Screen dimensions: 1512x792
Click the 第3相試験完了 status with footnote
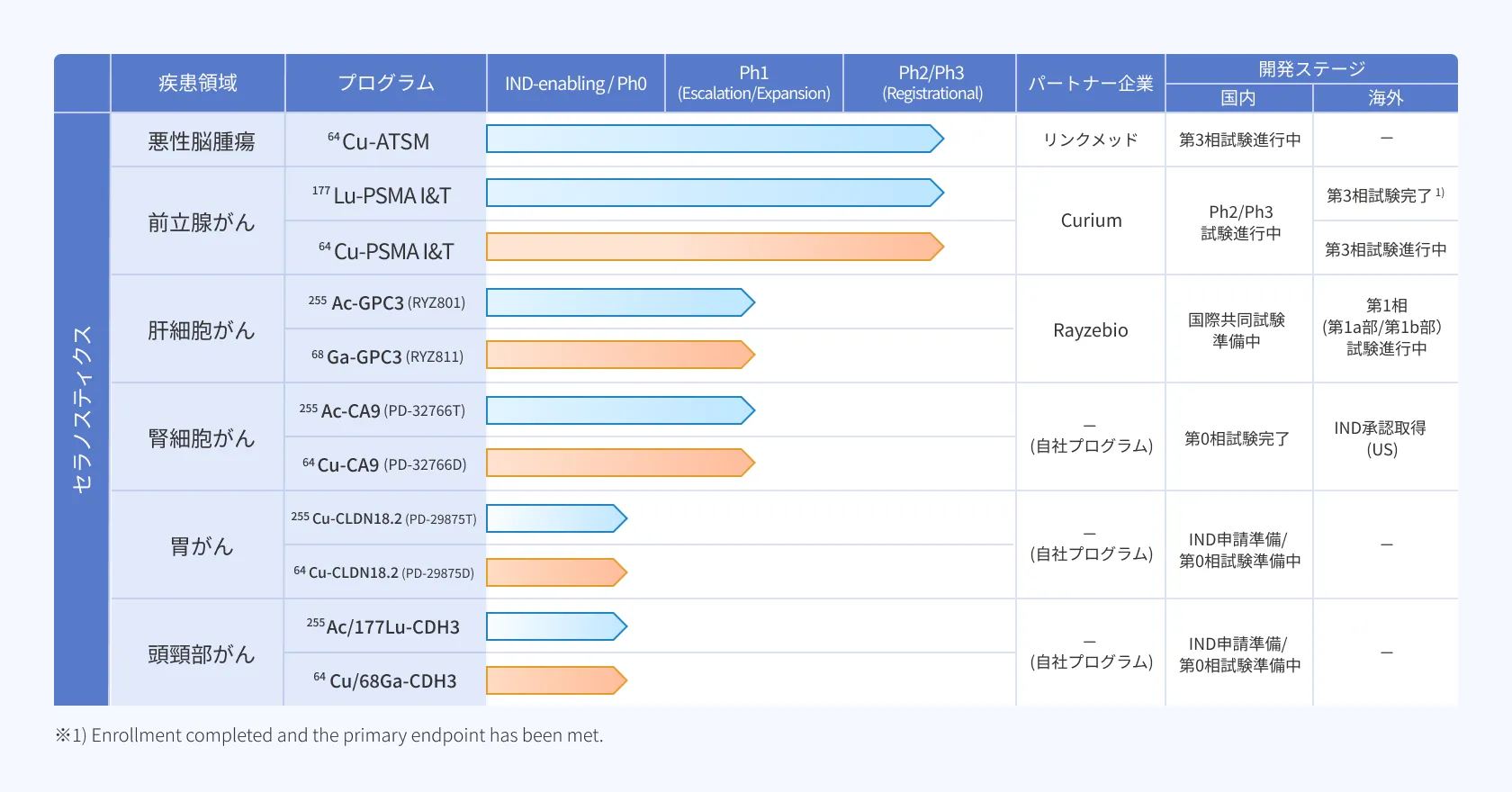coord(1384,195)
